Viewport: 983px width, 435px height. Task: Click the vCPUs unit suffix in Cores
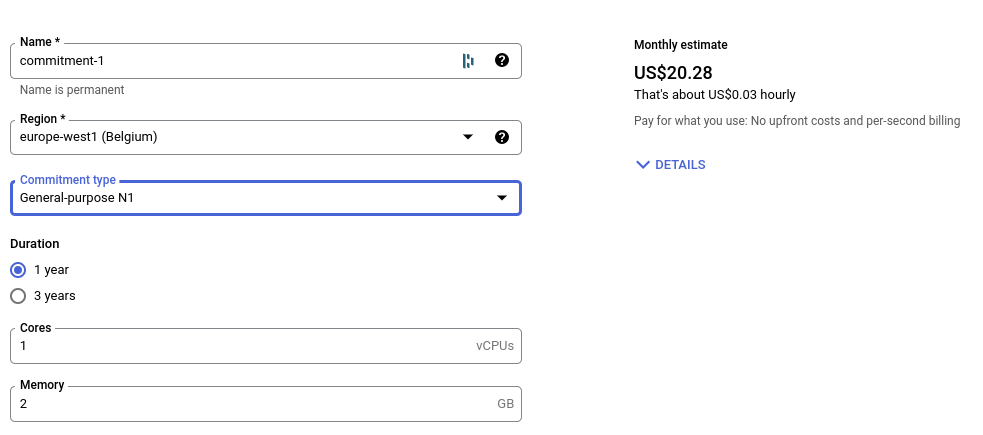(494, 346)
